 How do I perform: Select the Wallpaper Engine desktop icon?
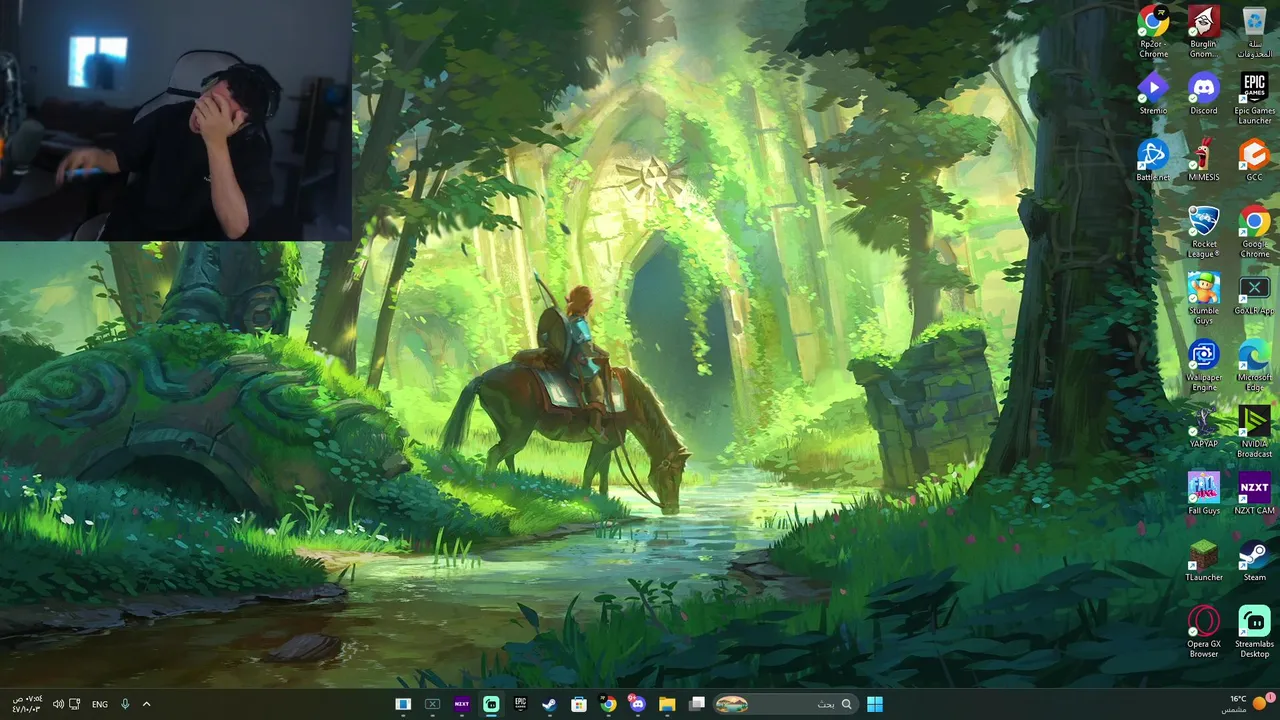pyautogui.click(x=1204, y=365)
